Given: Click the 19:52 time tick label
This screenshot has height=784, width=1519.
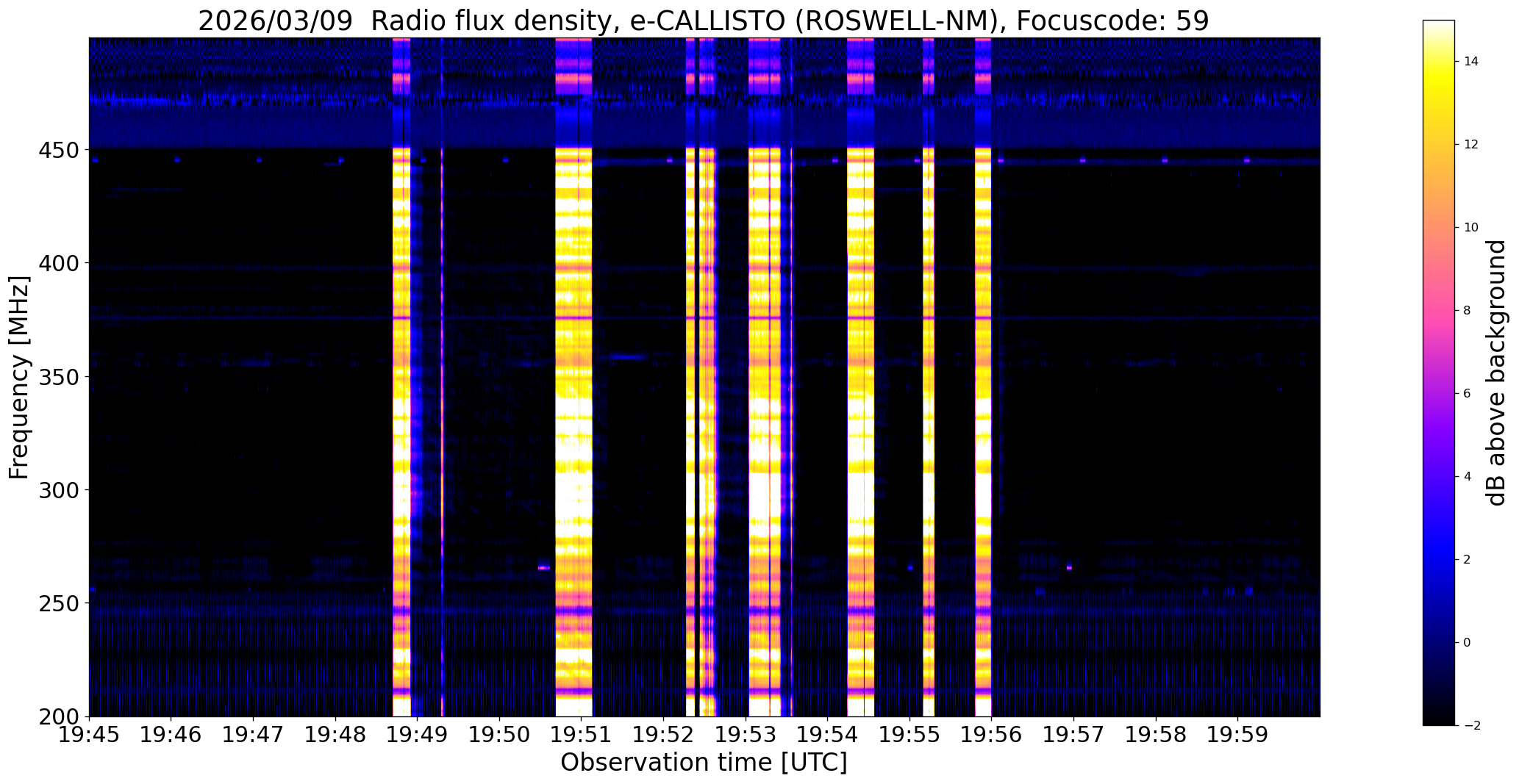Looking at the screenshot, I should [664, 735].
